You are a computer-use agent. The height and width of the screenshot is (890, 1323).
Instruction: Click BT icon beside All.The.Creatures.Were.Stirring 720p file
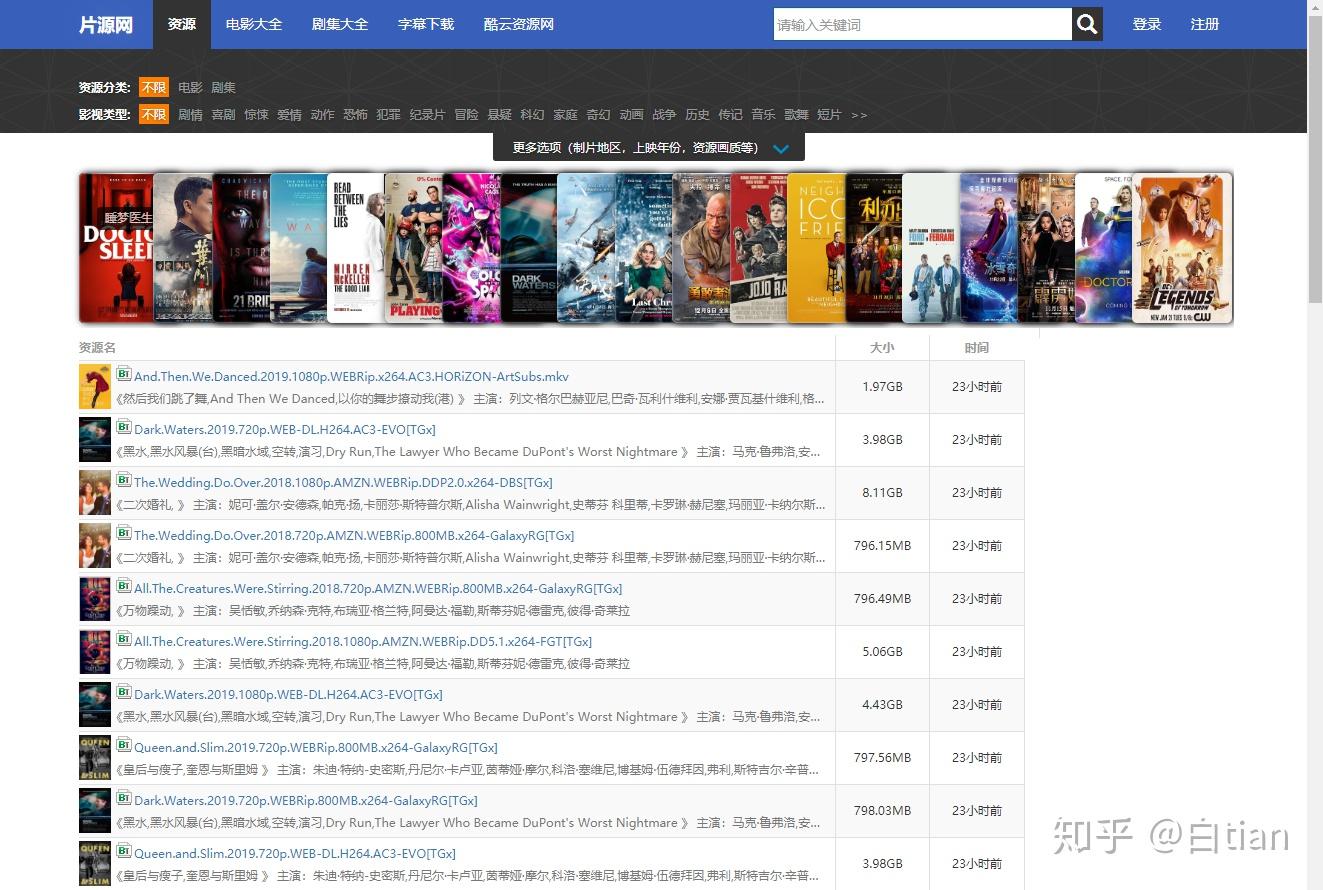[x=124, y=587]
